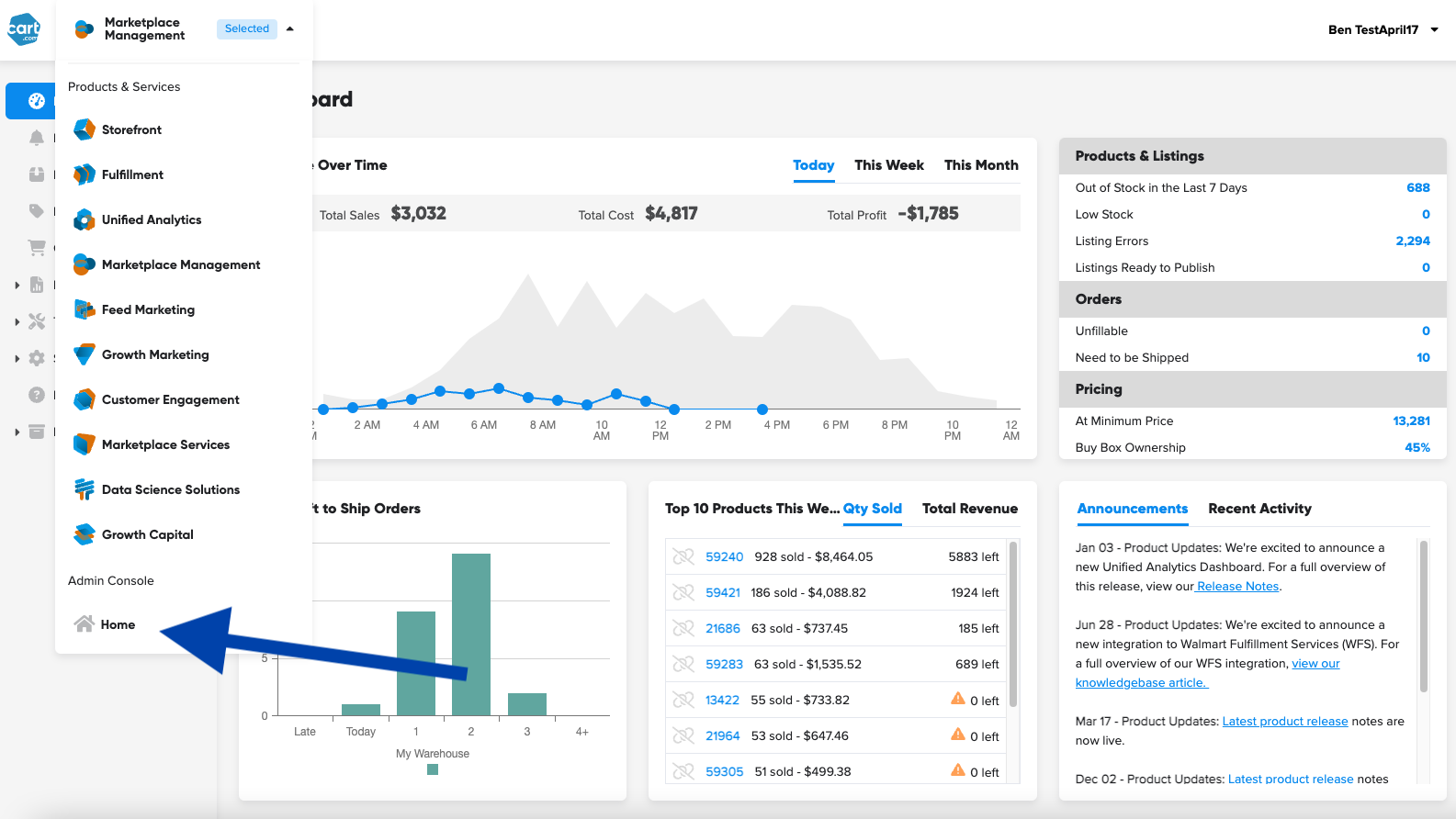
Task: Open Customer Engagement icon
Action: click(85, 399)
